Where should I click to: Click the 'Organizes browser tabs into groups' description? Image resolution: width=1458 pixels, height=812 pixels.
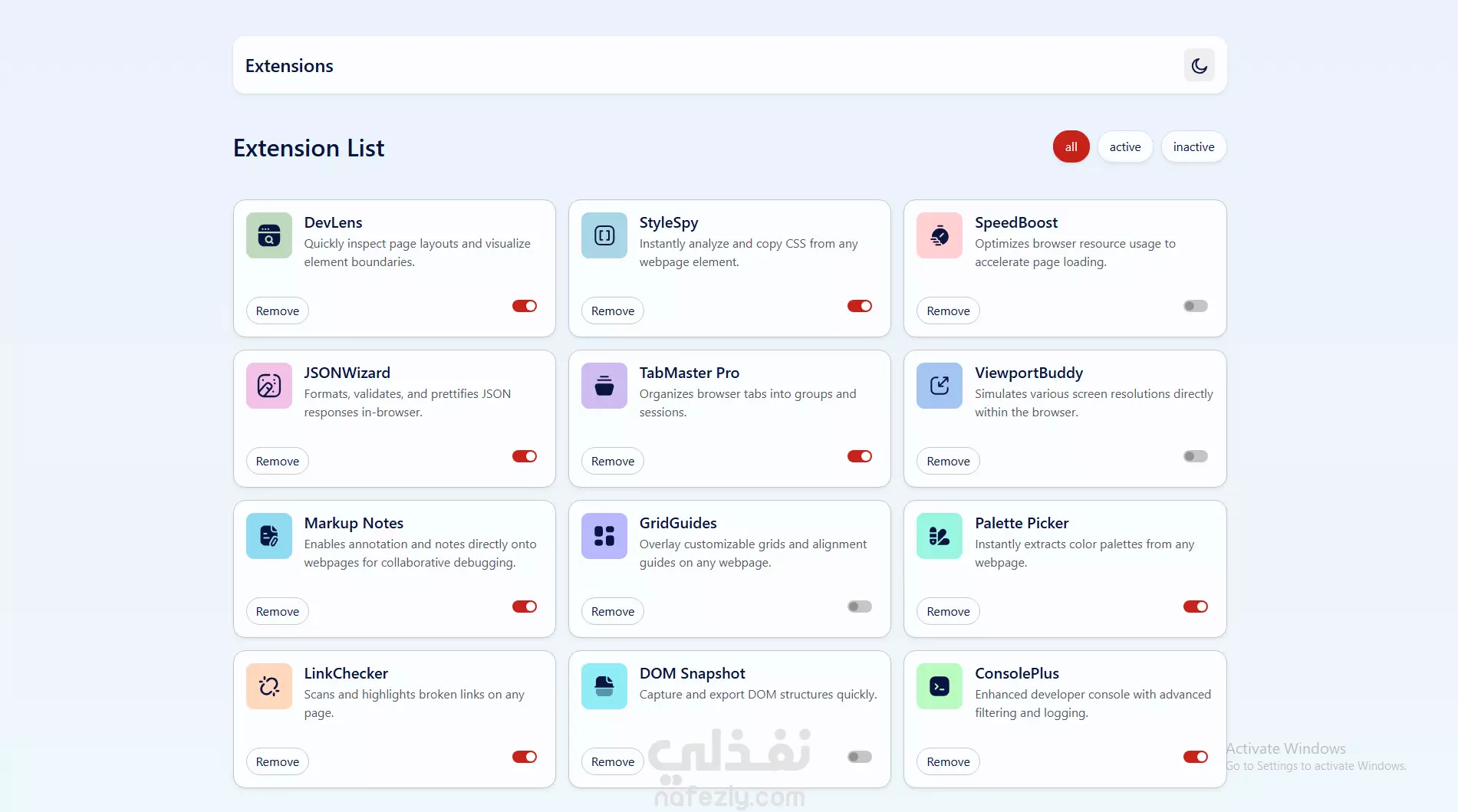coord(748,403)
